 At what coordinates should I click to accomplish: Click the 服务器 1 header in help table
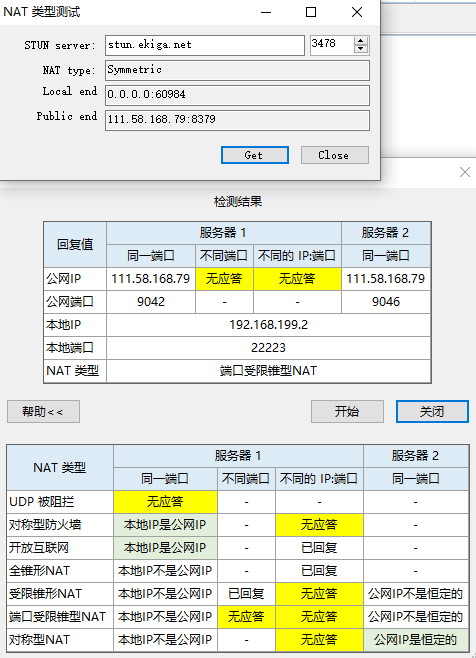tap(238, 456)
